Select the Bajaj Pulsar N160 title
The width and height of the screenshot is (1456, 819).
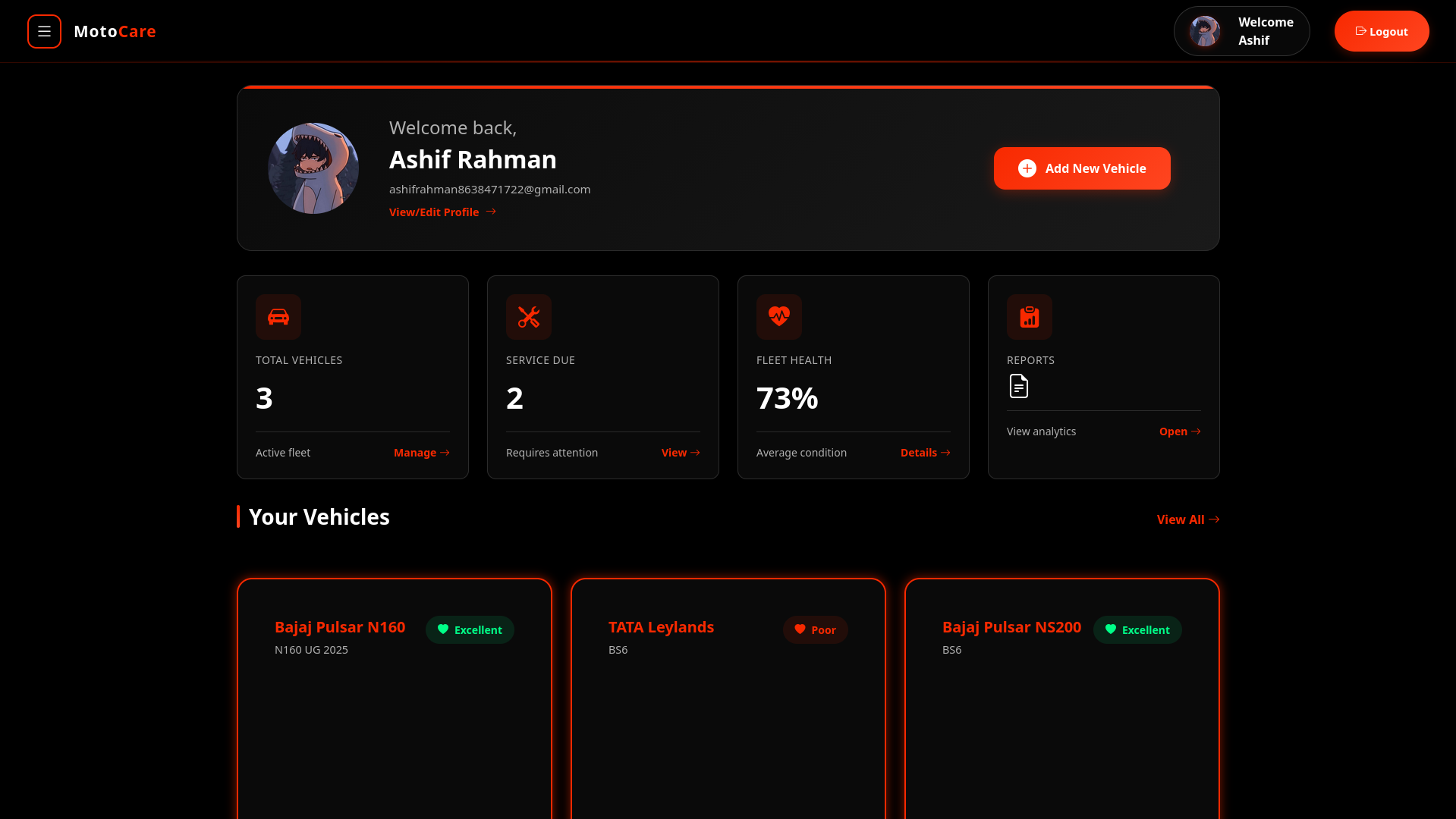click(x=340, y=627)
